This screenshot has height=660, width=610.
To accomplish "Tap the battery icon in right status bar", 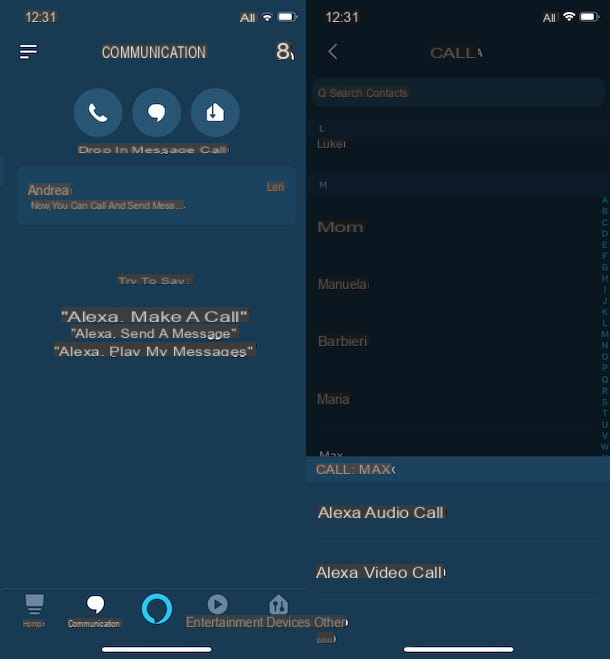I will [x=589, y=17].
